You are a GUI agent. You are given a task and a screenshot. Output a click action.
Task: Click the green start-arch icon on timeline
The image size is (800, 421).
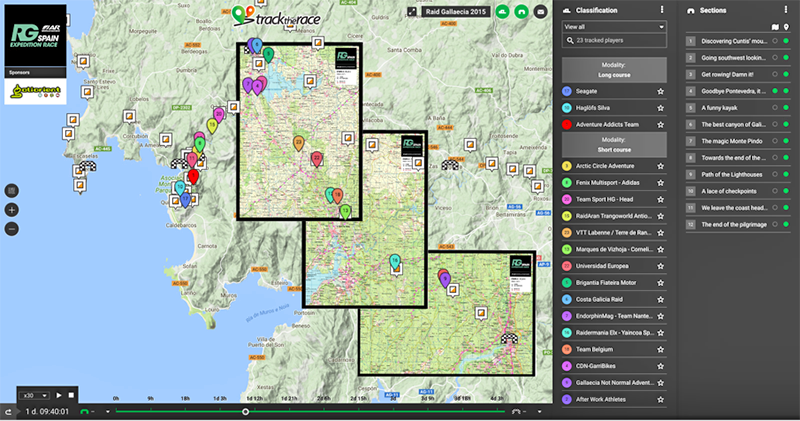tap(85, 411)
